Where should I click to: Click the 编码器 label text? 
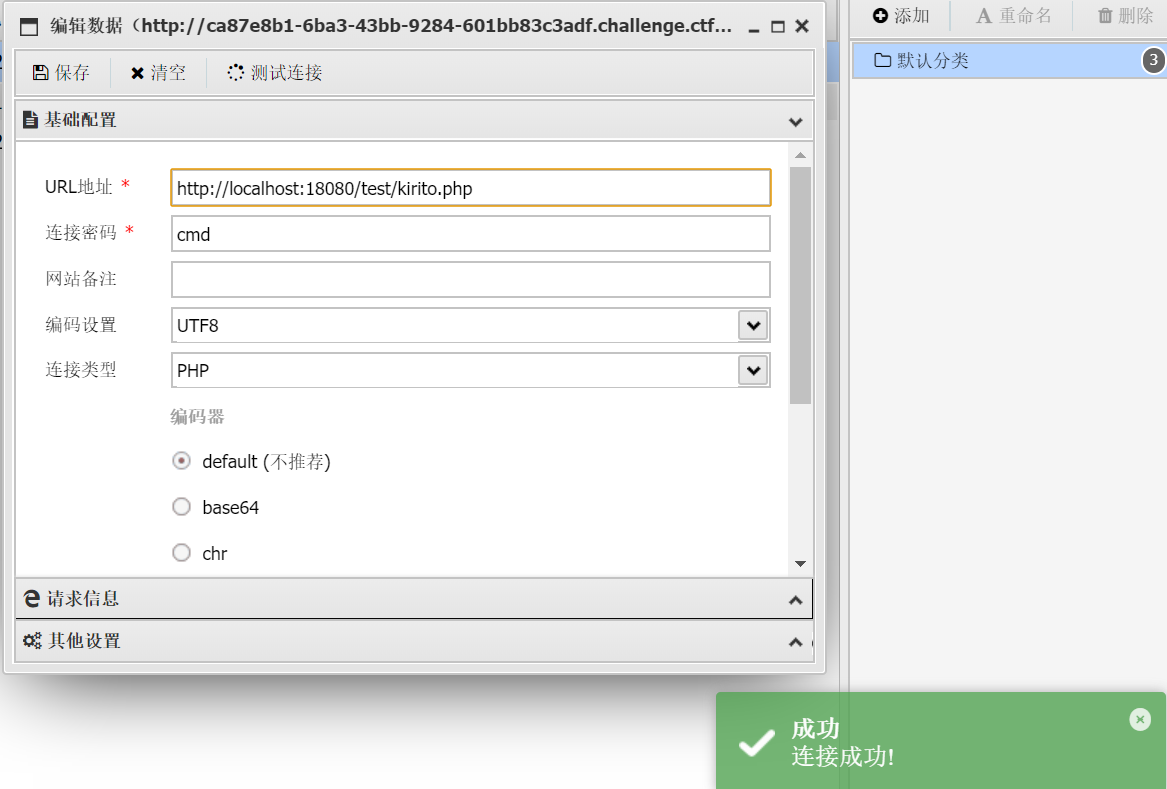pyautogui.click(x=197, y=416)
